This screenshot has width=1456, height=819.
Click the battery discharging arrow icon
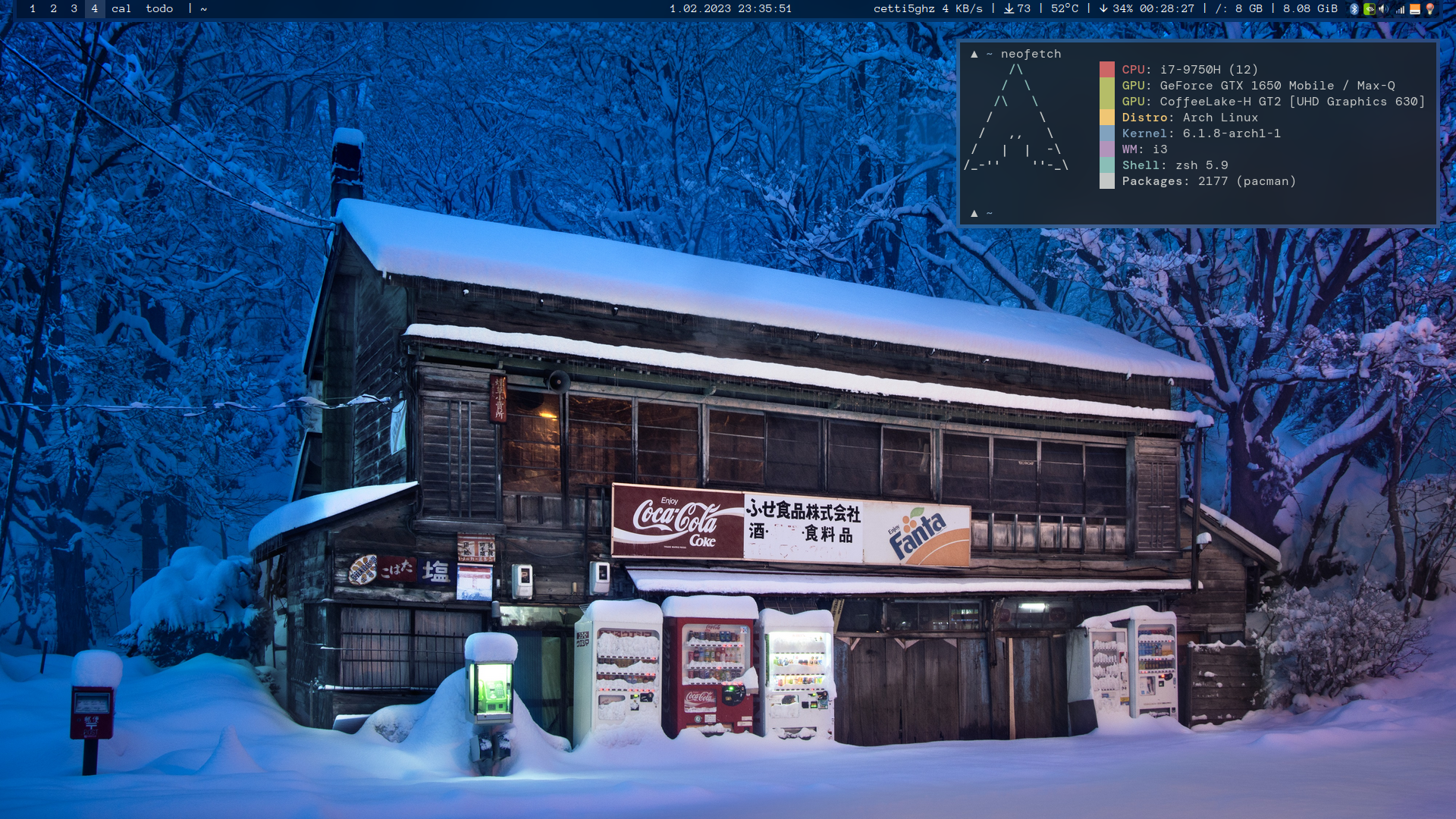[1103, 9]
